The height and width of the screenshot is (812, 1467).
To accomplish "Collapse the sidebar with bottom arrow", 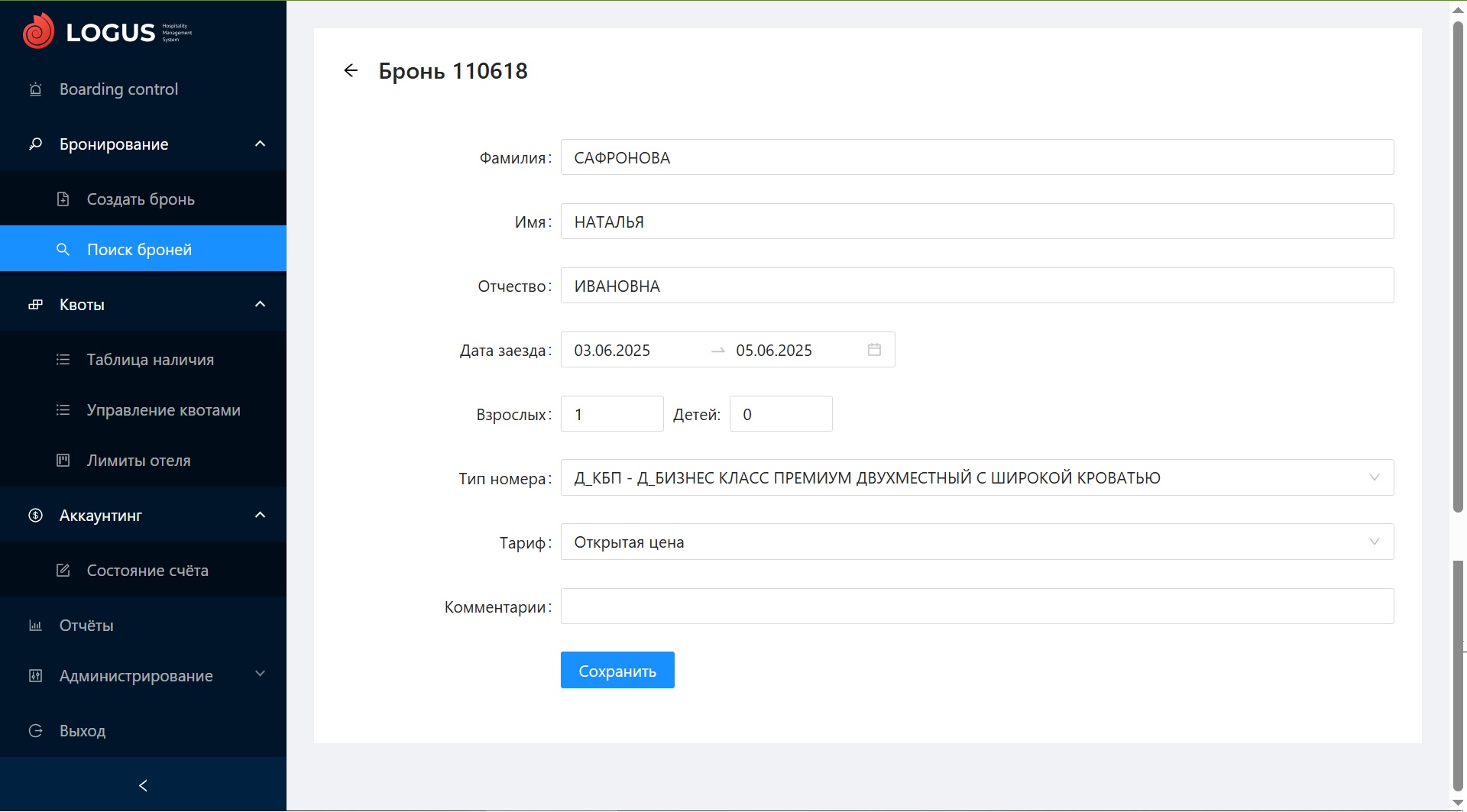I will [x=143, y=785].
